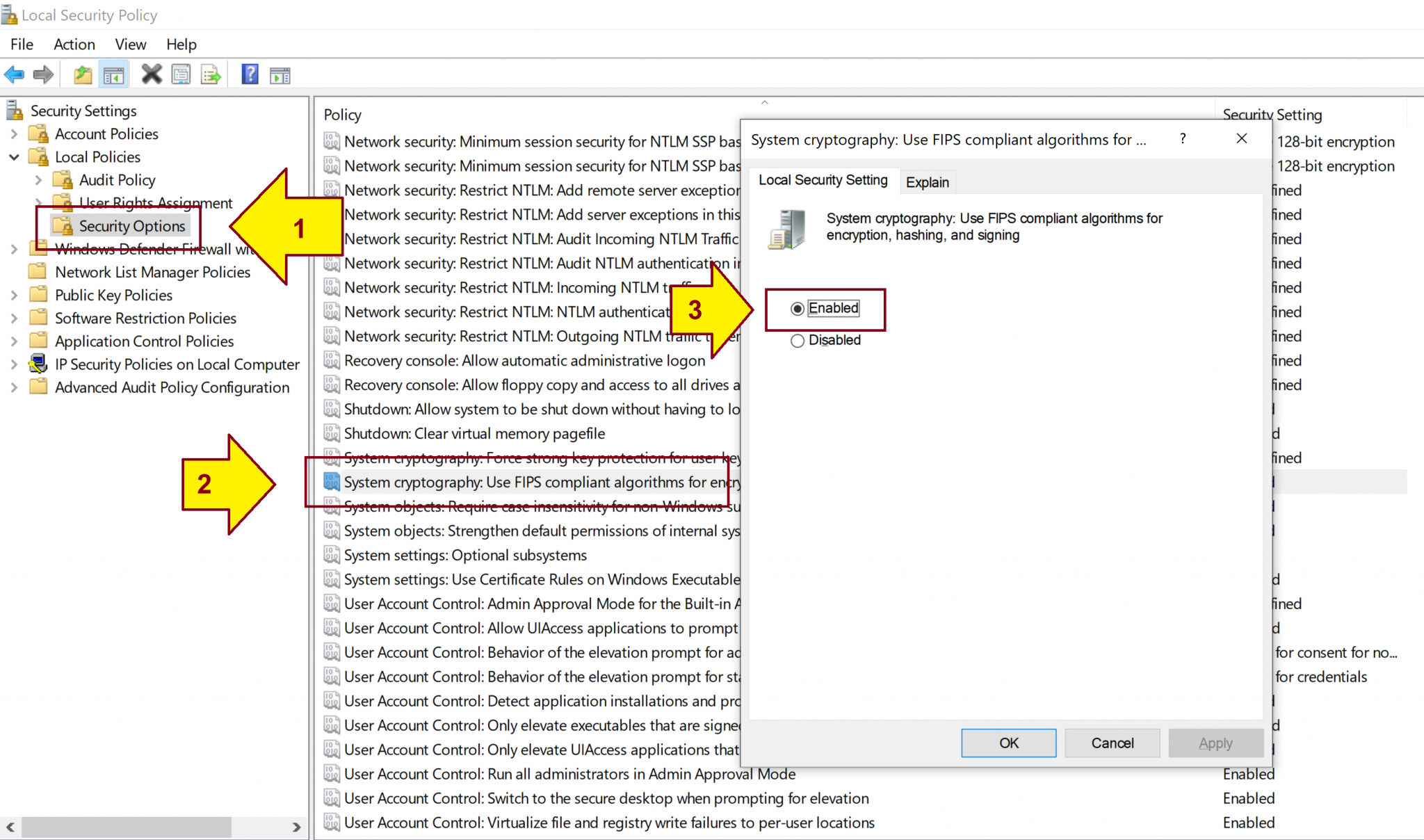Open Properties using its toolbar icon
The image size is (1424, 840).
pos(181,74)
